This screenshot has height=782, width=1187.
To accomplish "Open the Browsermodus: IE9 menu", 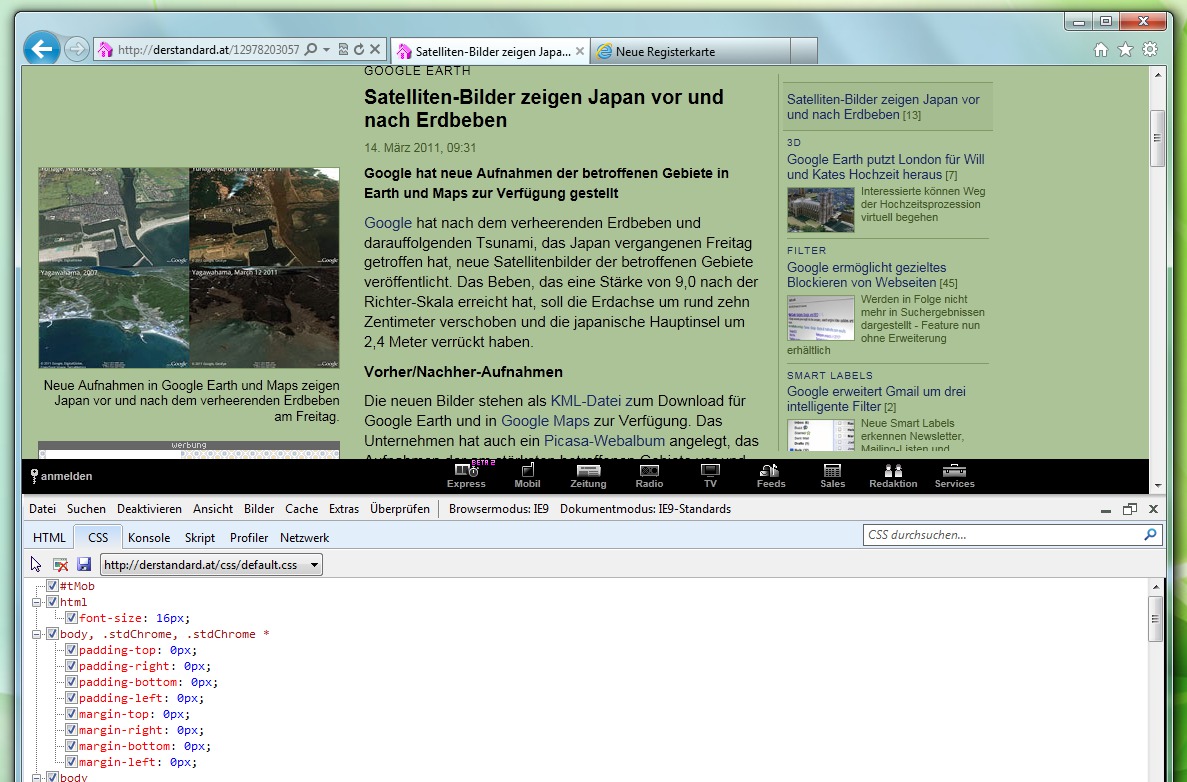I will pos(499,509).
